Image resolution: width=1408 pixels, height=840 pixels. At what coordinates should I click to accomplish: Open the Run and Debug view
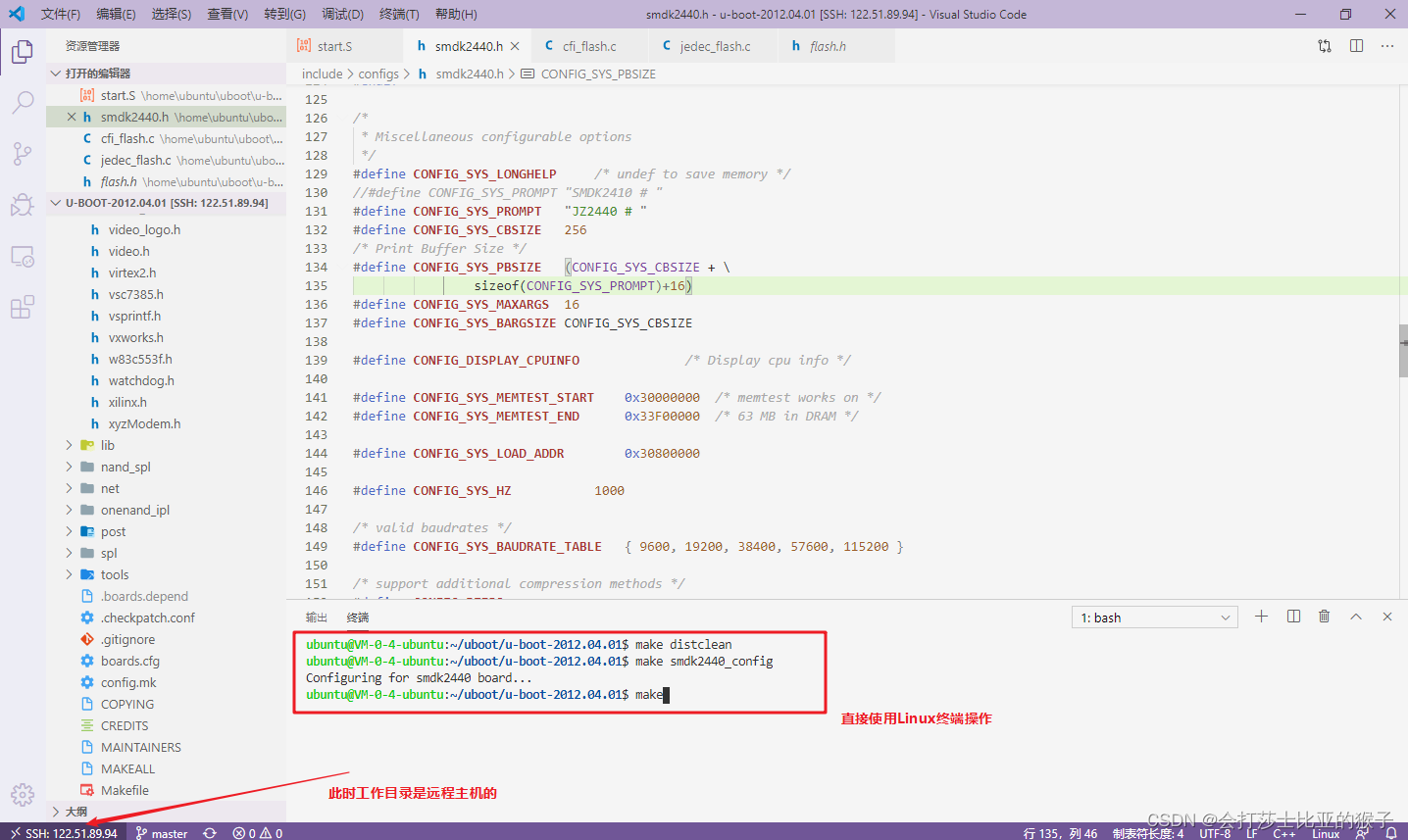[23, 204]
